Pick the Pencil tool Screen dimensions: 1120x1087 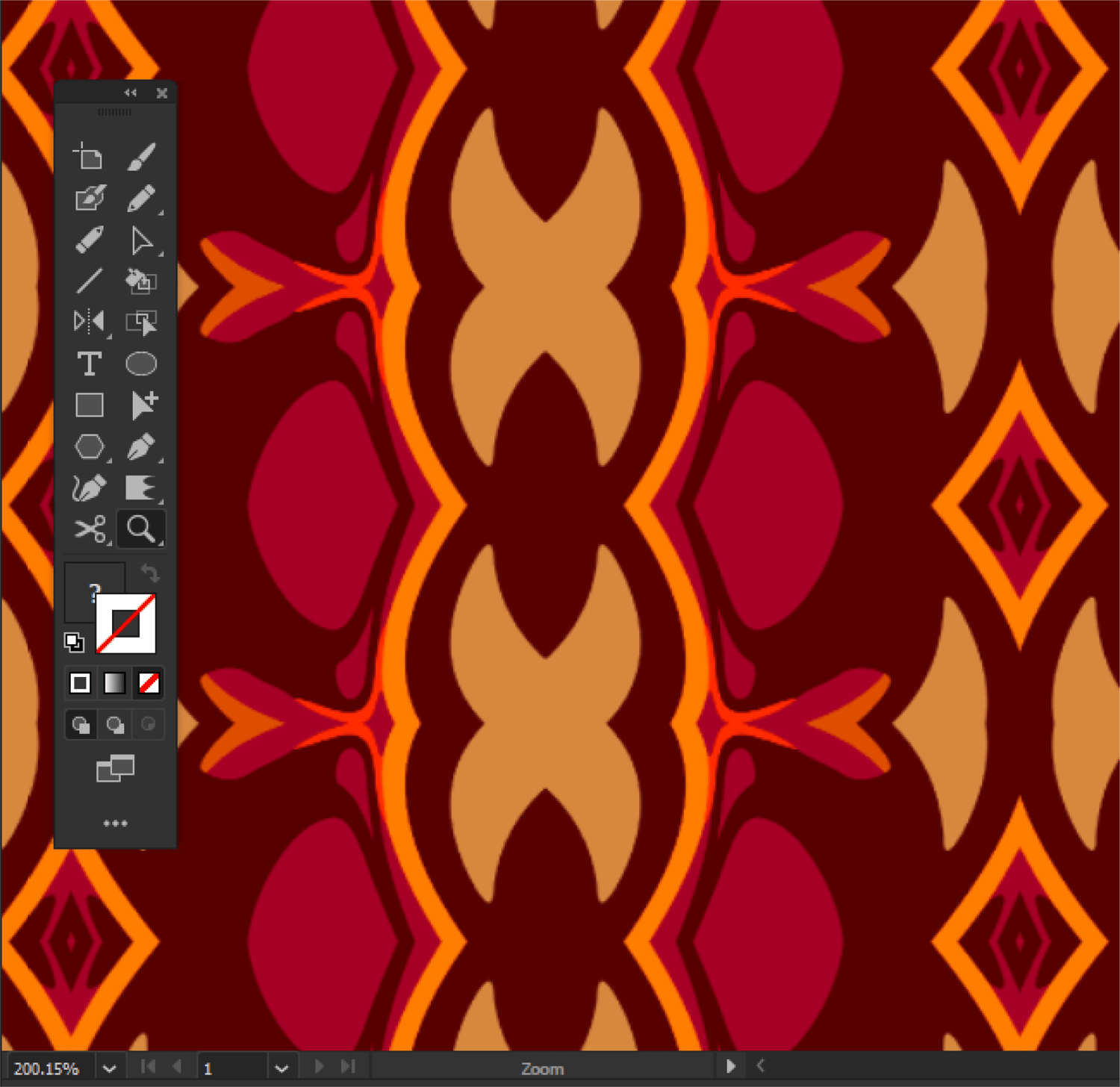(141, 199)
